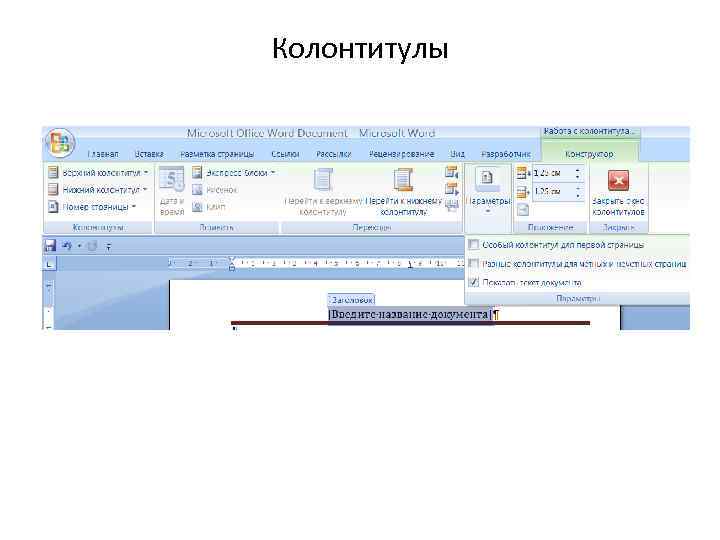
Task: Click the Колонтитулы group label
Action: coord(98,227)
